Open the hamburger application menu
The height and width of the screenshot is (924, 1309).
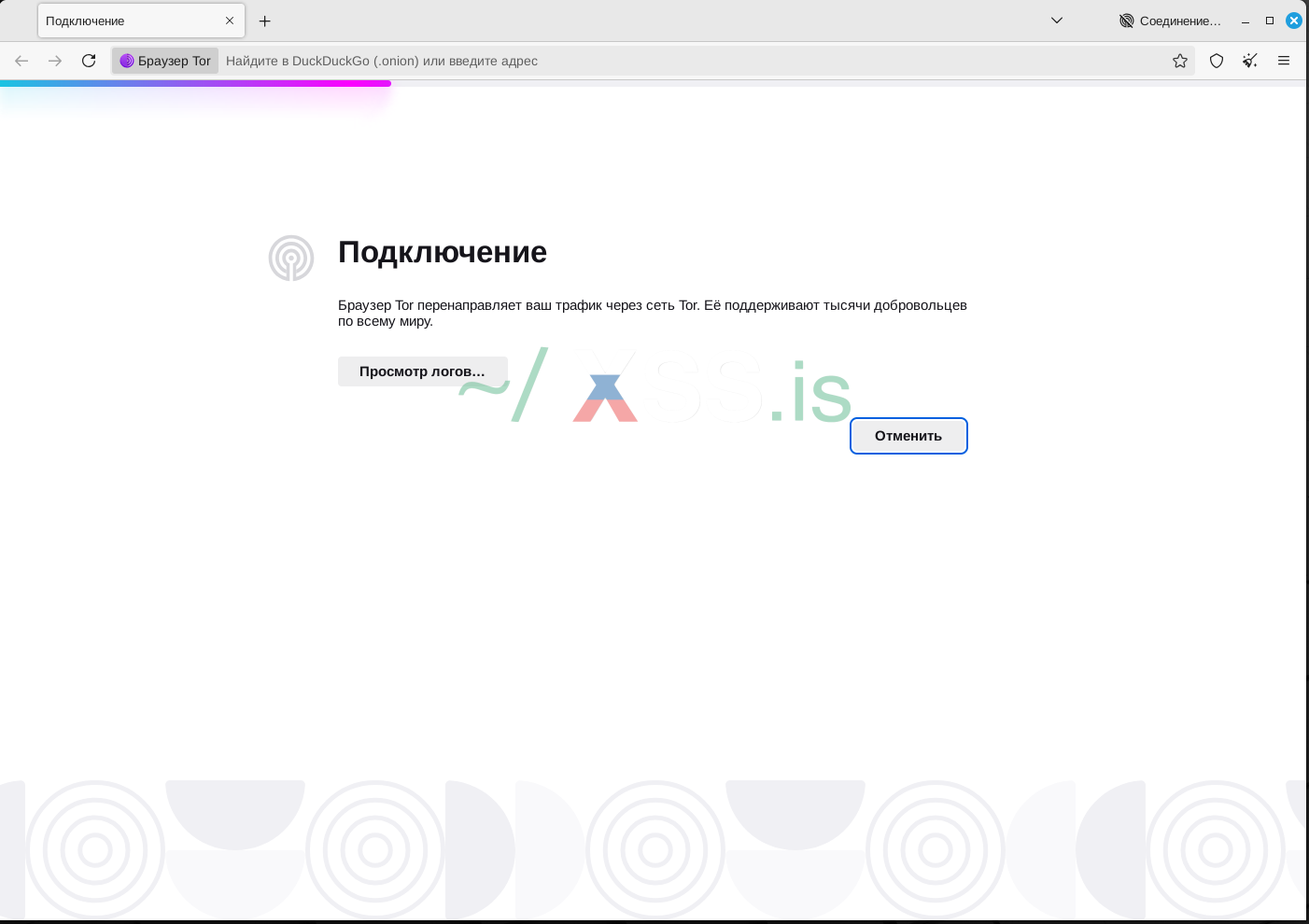pos(1284,61)
